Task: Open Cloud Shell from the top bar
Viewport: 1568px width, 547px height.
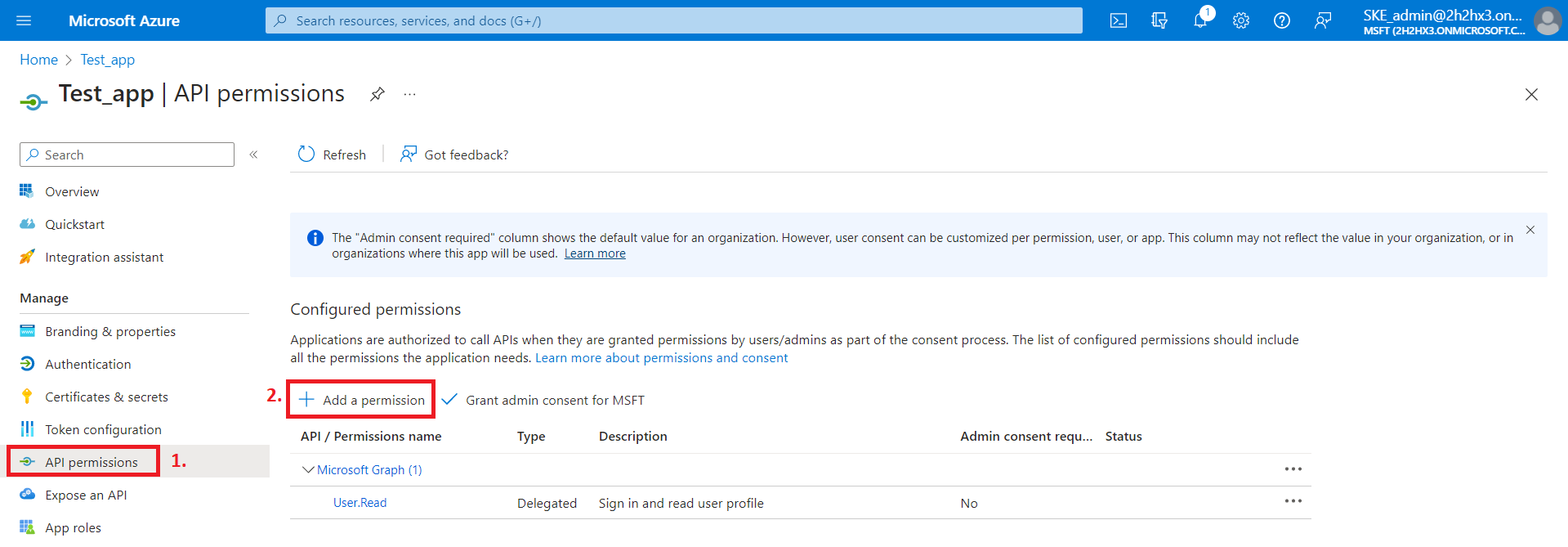Action: pos(1119,20)
